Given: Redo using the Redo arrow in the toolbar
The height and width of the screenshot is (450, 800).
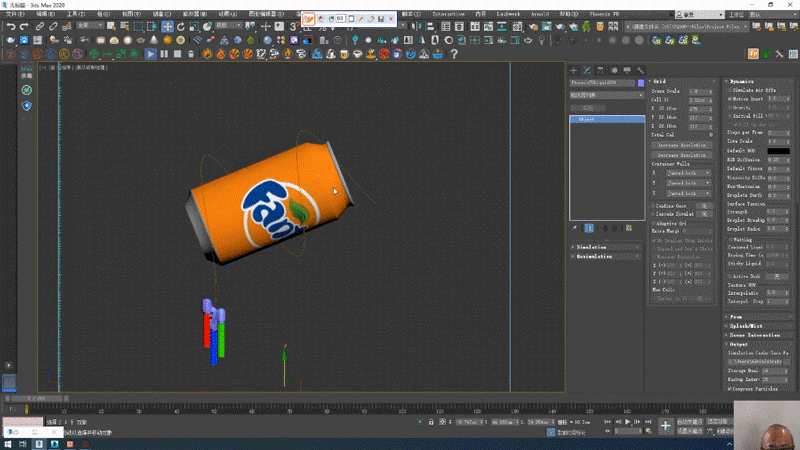Looking at the screenshot, I should [24, 27].
